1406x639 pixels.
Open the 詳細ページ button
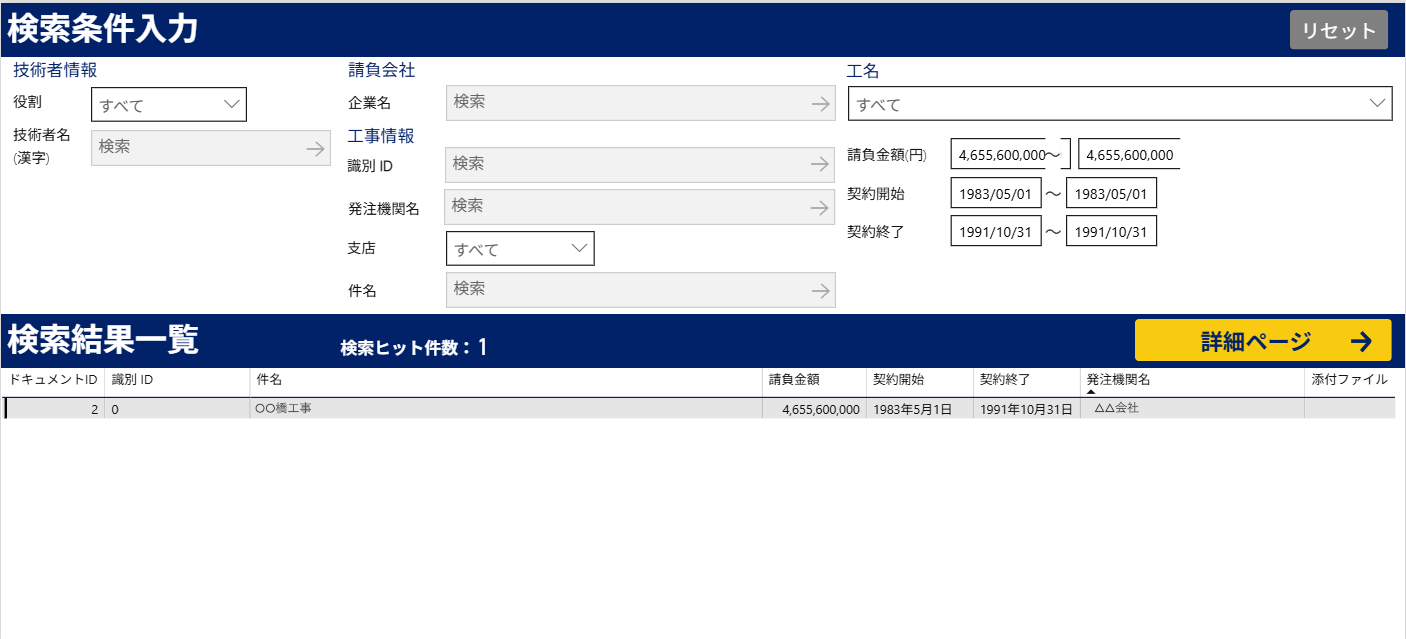coord(1262,341)
